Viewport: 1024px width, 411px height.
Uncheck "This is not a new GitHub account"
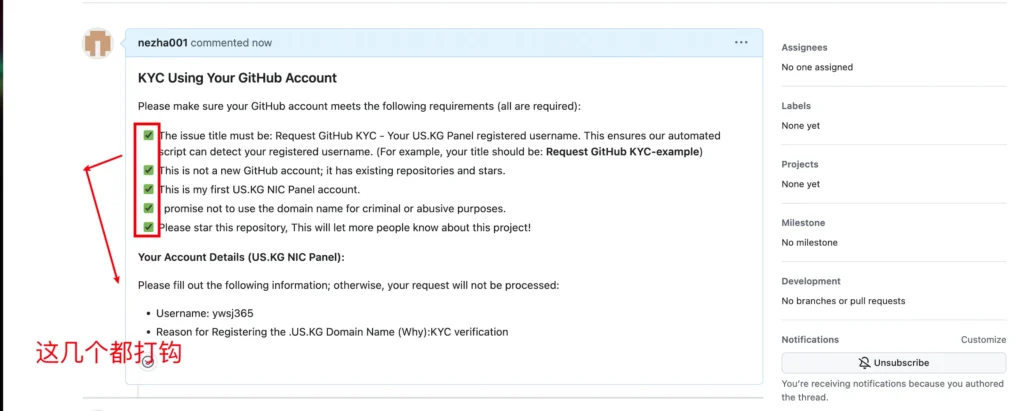point(148,170)
